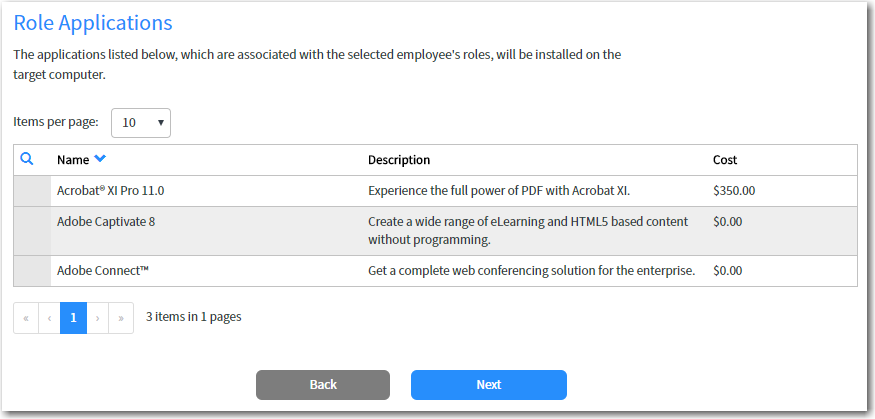Open the Items per page dropdown
This screenshot has height=419, width=875.
point(141,123)
